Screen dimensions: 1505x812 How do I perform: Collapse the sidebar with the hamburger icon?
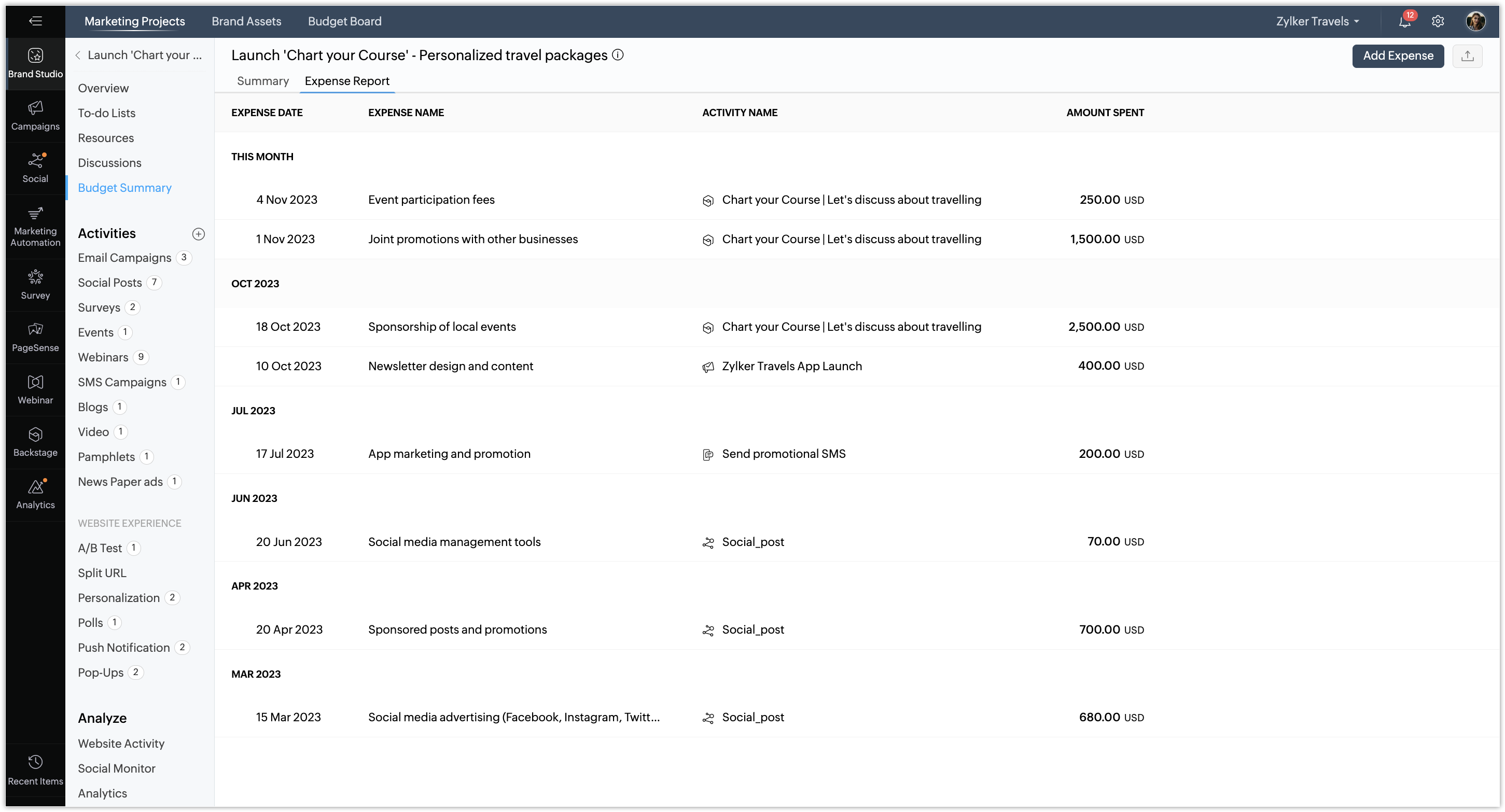coord(35,22)
